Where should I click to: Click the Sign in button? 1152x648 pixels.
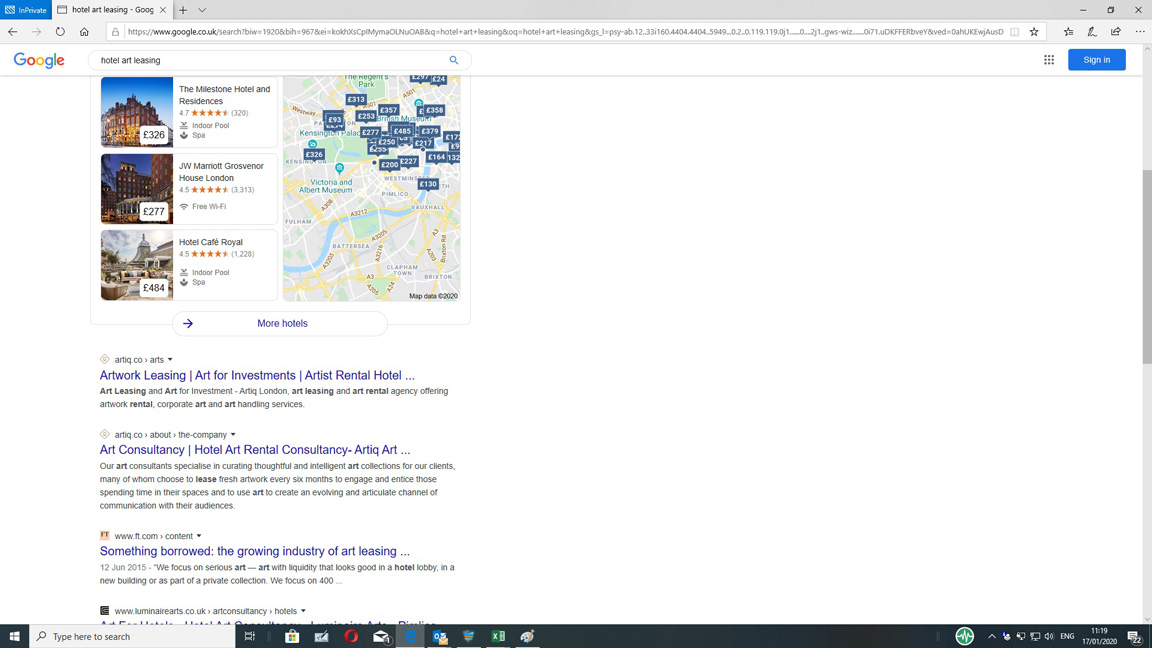pos(1096,60)
